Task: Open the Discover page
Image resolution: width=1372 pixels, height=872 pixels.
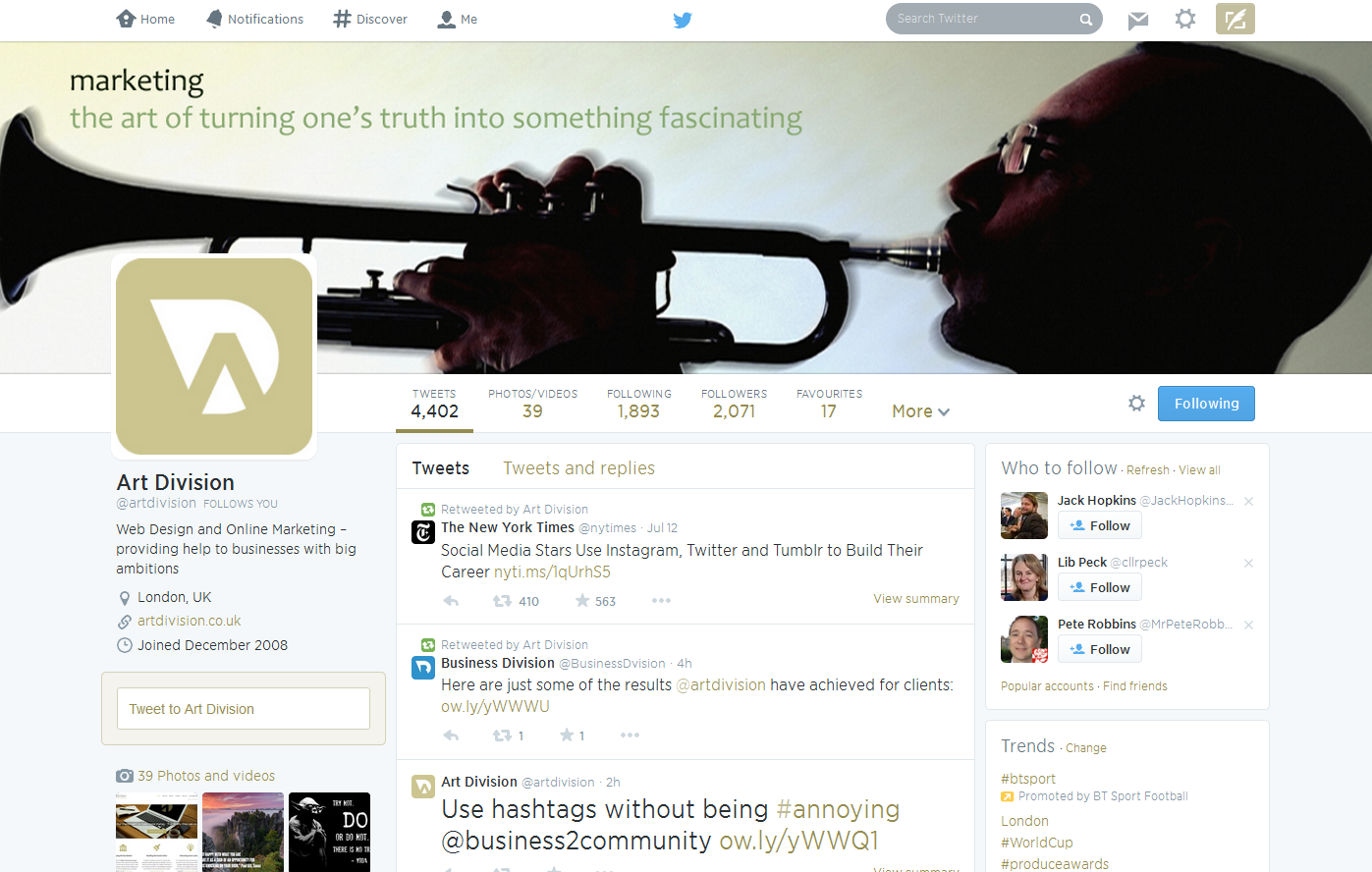Action: [x=370, y=19]
